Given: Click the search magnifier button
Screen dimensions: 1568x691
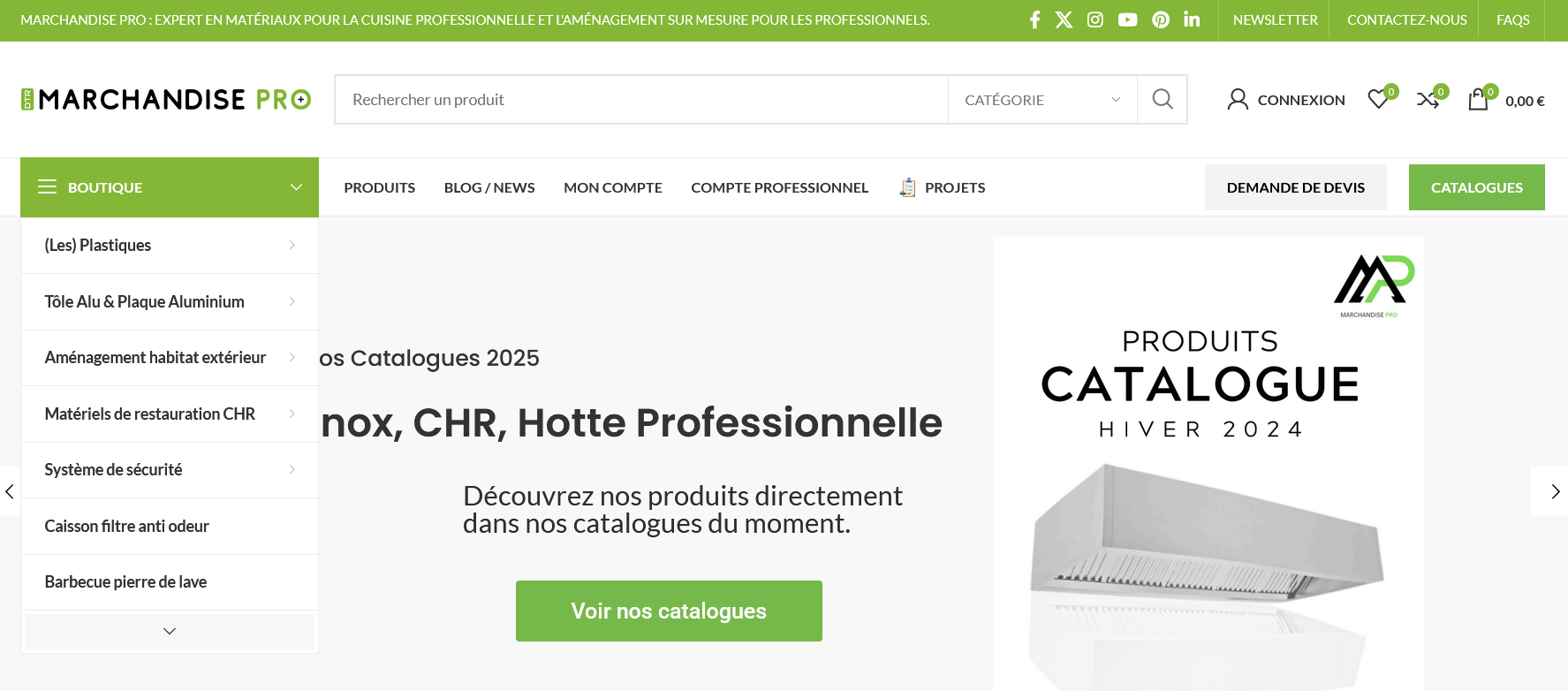Looking at the screenshot, I should [x=1163, y=99].
